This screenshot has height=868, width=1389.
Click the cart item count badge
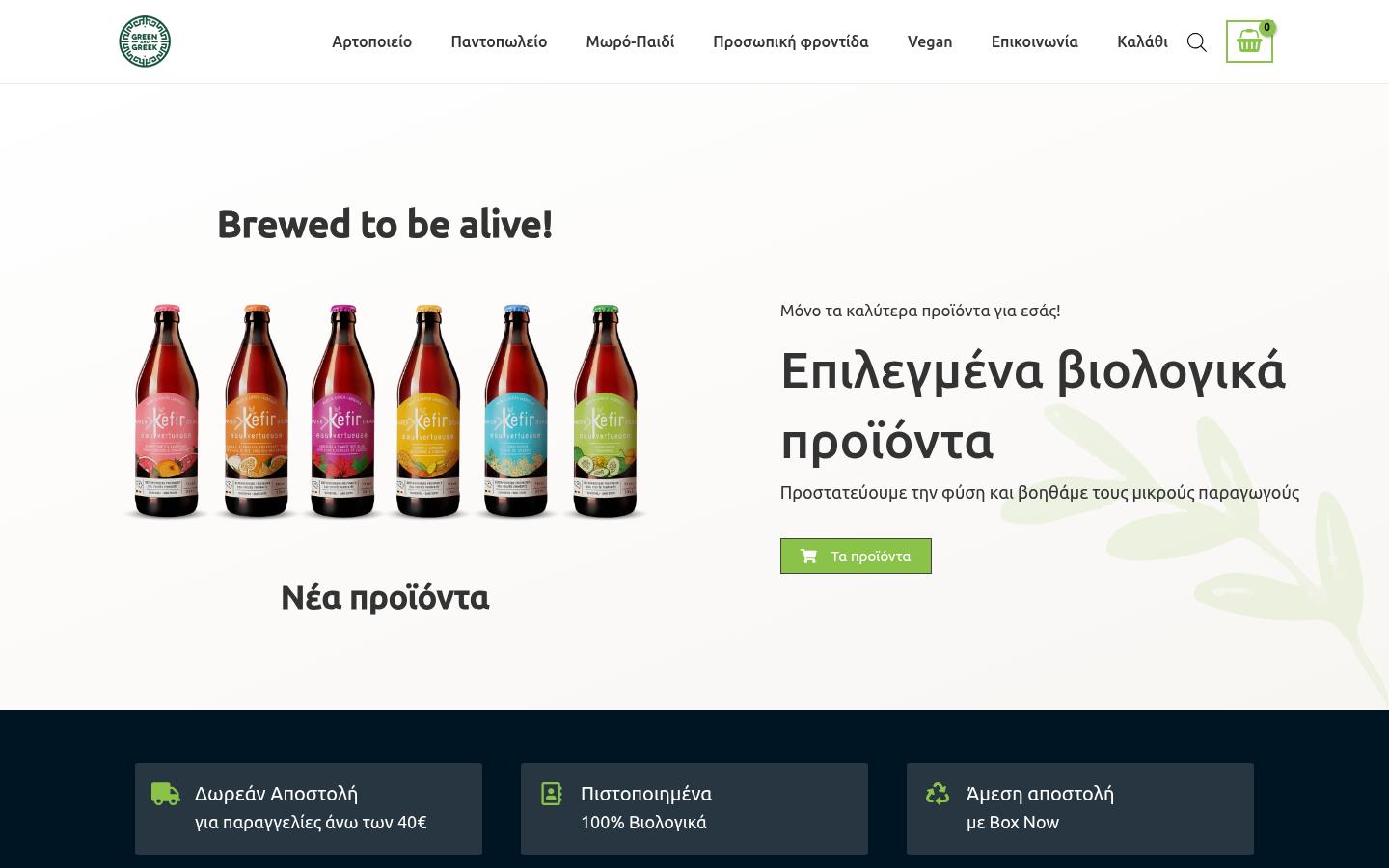click(x=1267, y=27)
